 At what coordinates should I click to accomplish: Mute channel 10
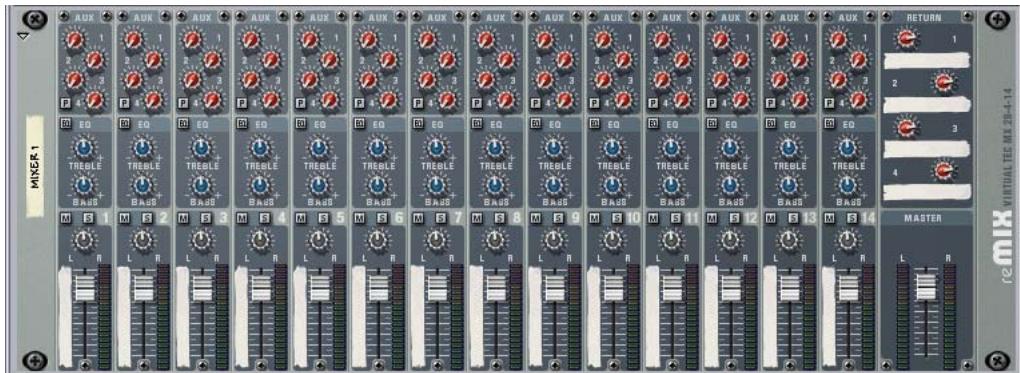point(595,217)
